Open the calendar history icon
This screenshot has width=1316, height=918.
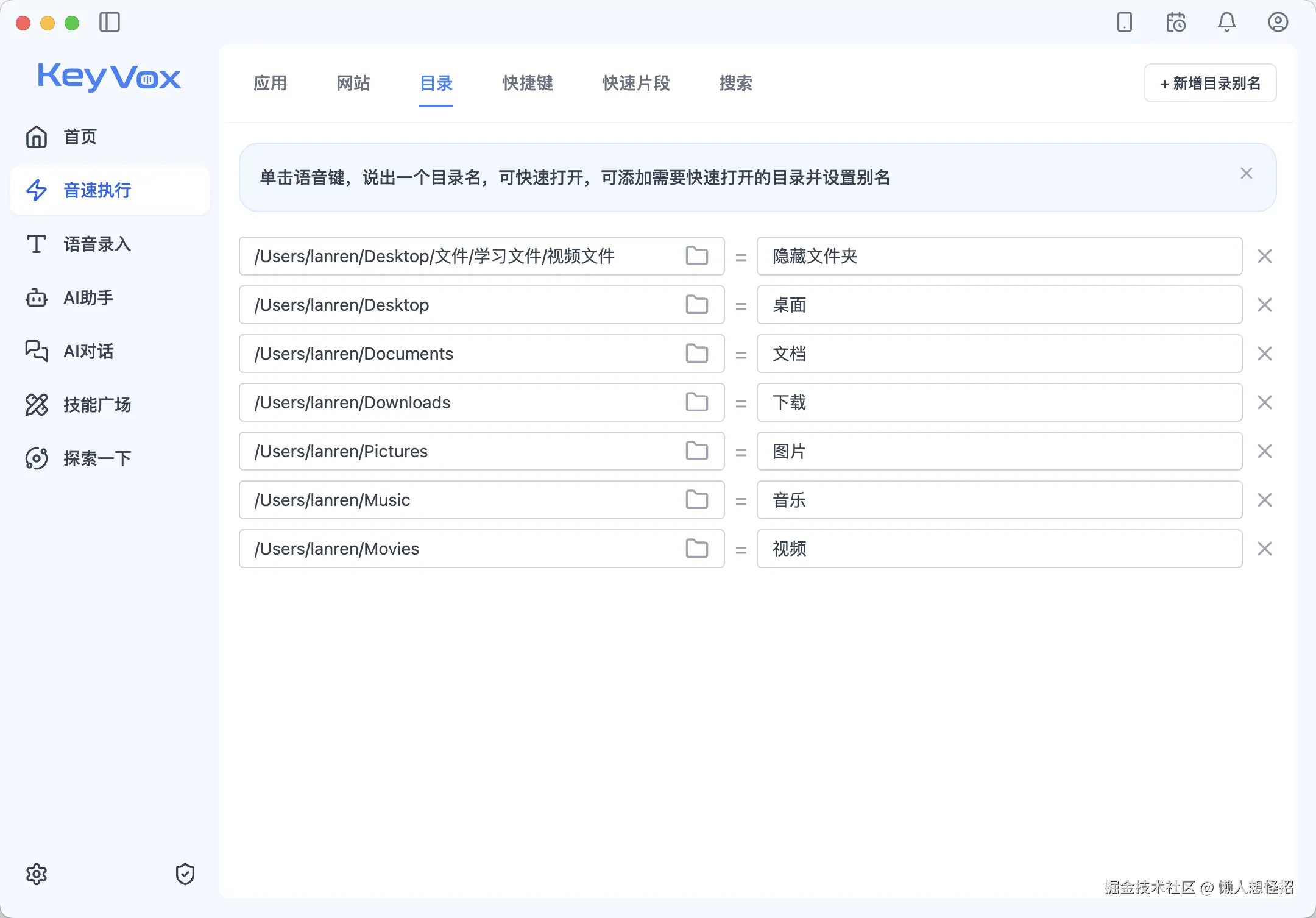coord(1176,23)
